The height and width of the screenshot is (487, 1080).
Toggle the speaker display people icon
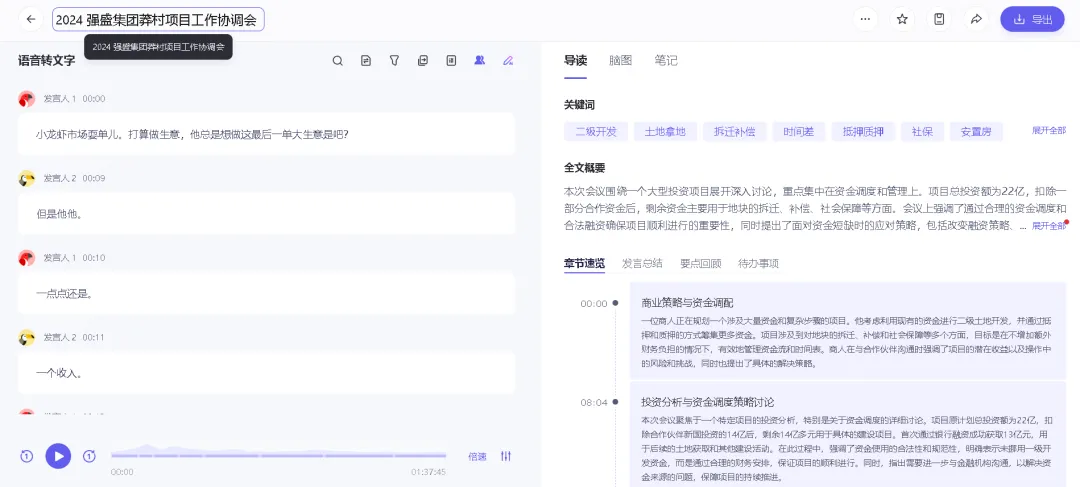(x=479, y=61)
